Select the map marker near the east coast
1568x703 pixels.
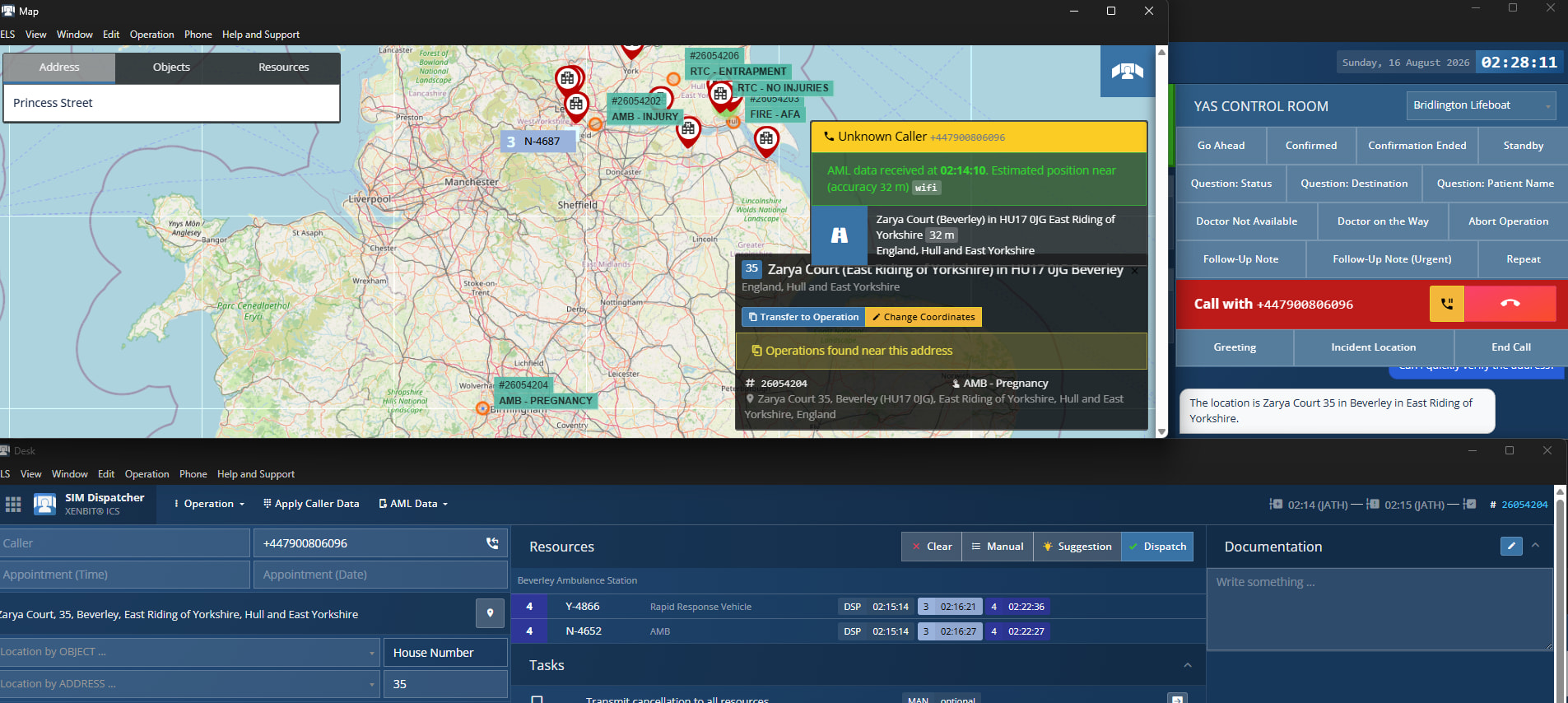pos(766,141)
